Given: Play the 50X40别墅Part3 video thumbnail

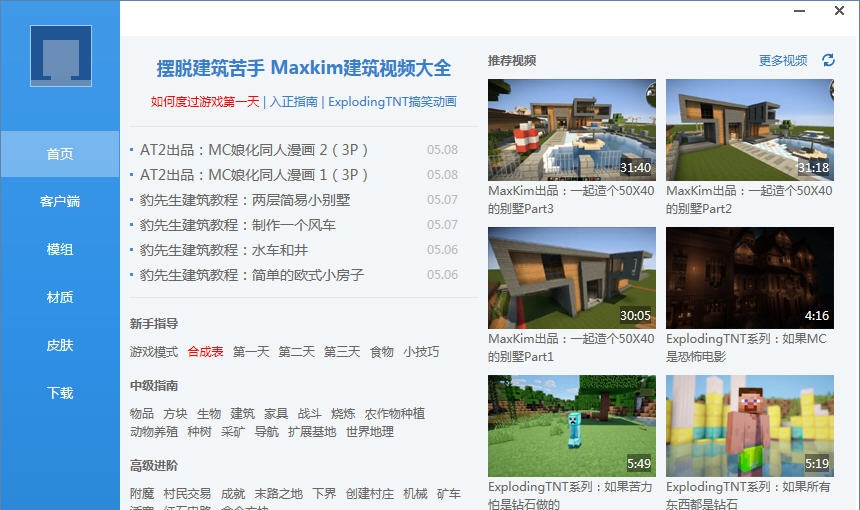Looking at the screenshot, I should (x=572, y=130).
